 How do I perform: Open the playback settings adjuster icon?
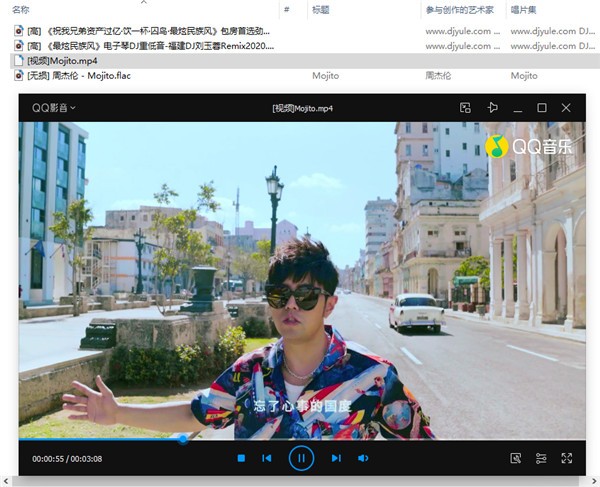(x=541, y=458)
